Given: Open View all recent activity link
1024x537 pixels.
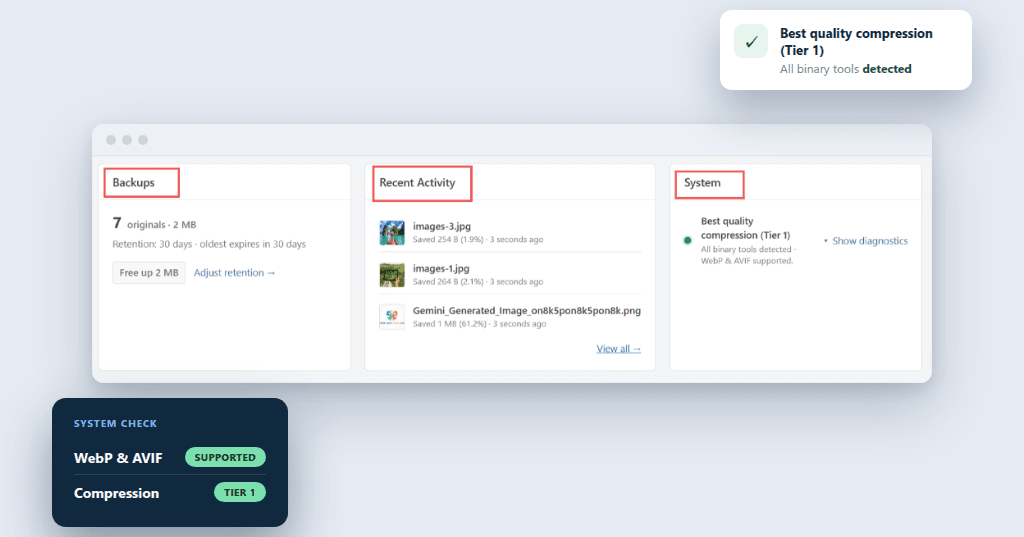Looking at the screenshot, I should [618, 349].
